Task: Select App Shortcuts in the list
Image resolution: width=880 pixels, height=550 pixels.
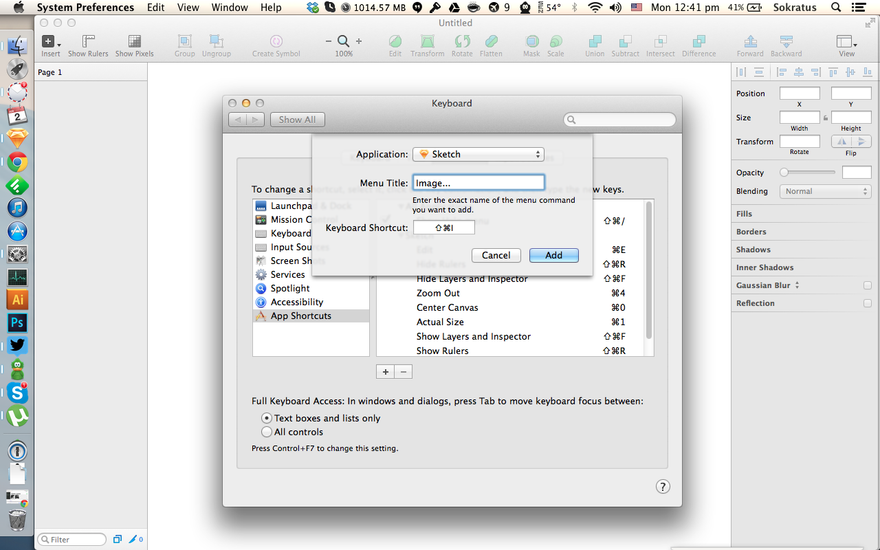Action: tap(311, 315)
